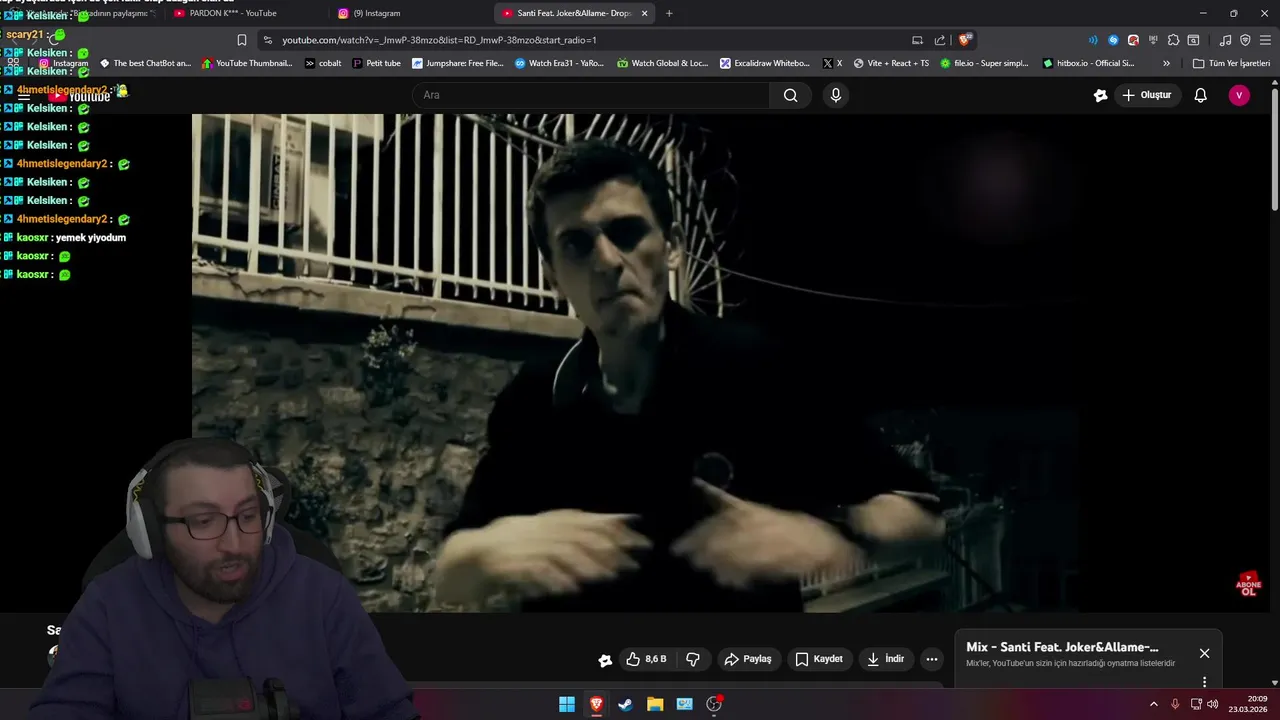Open the YouTube Thumbnail bookmark
The width and height of the screenshot is (1280, 720).
click(247, 63)
